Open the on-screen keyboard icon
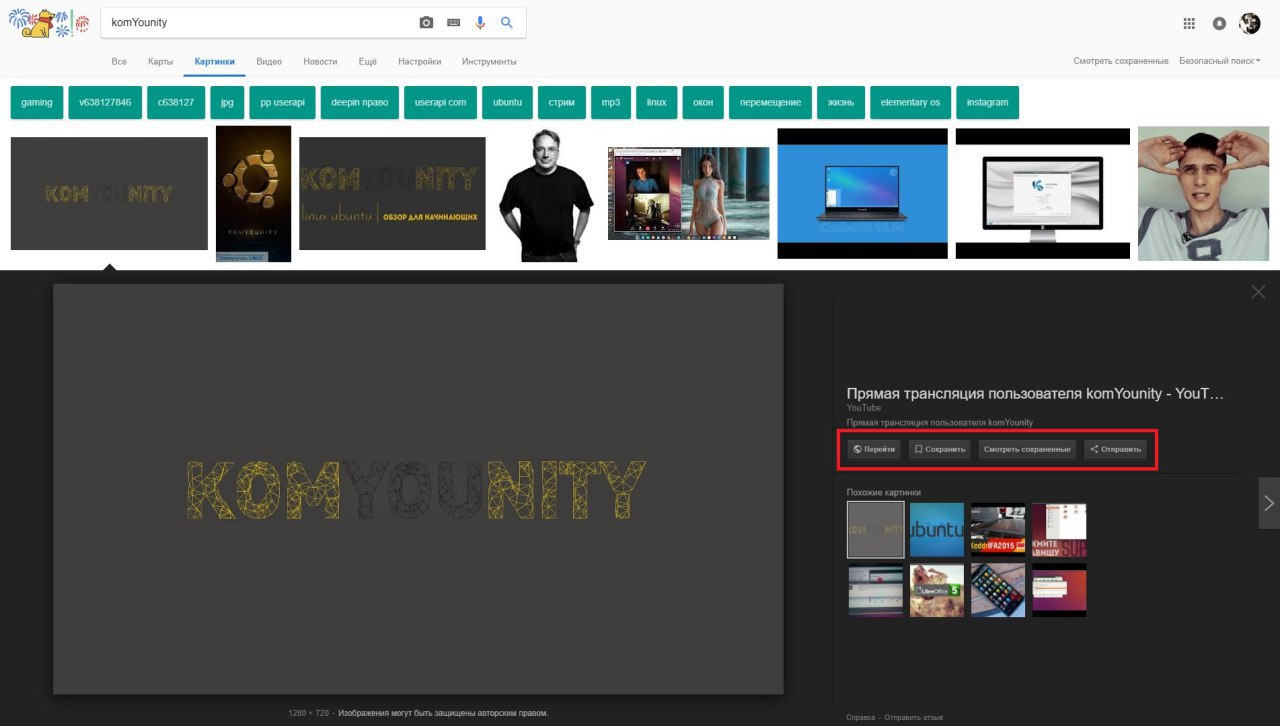Viewport: 1280px width, 726px height. (454, 22)
